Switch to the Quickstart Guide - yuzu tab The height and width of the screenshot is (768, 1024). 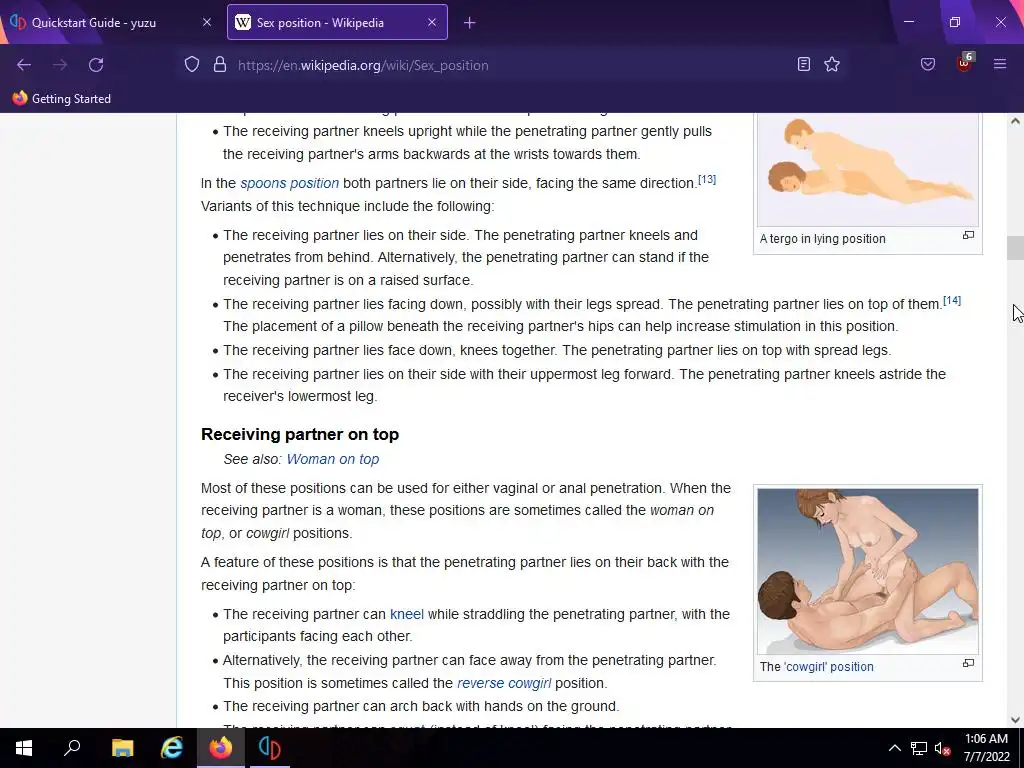pos(111,22)
